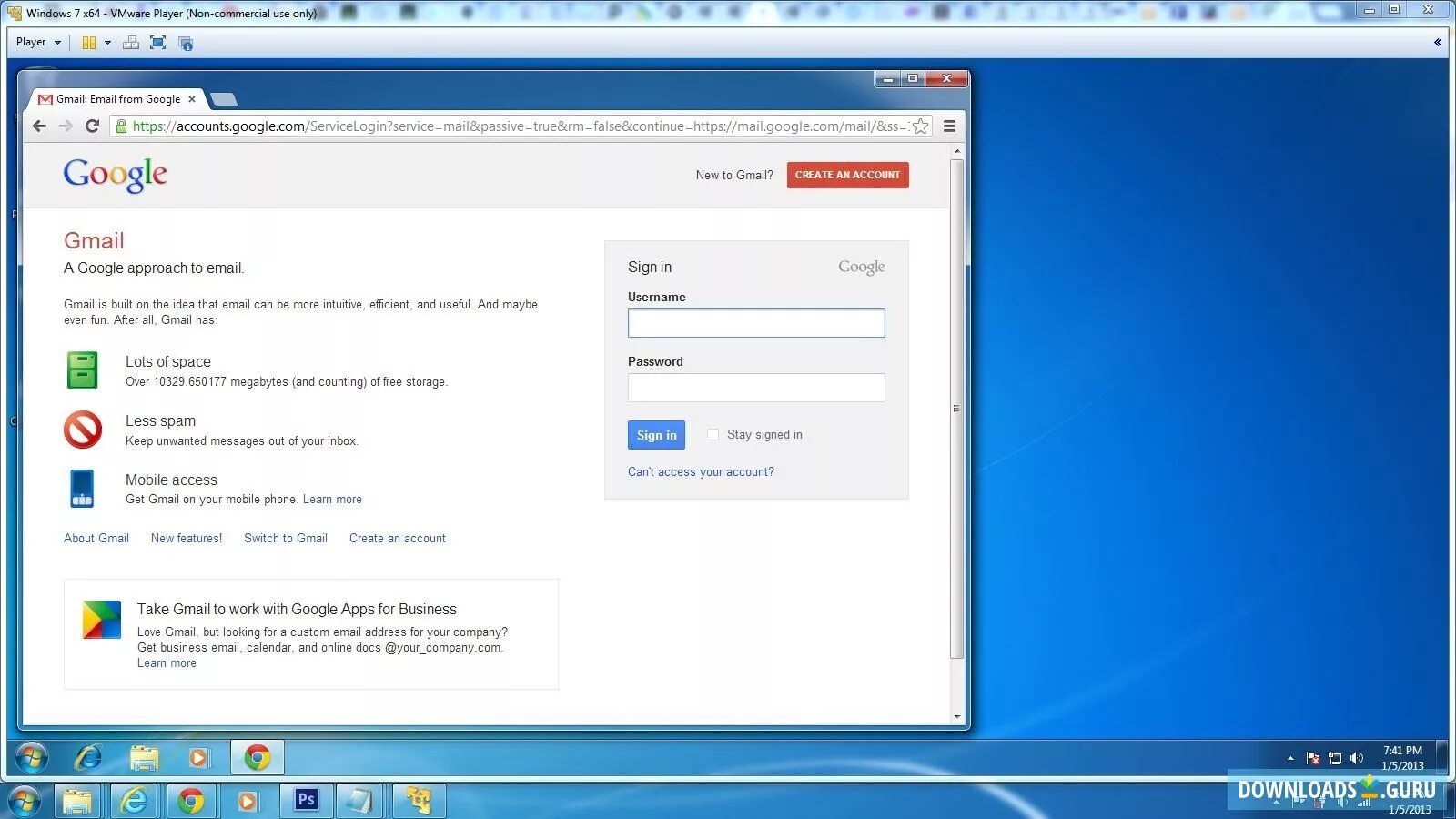Focus the Password field
1456x819 pixels.
[756, 388]
